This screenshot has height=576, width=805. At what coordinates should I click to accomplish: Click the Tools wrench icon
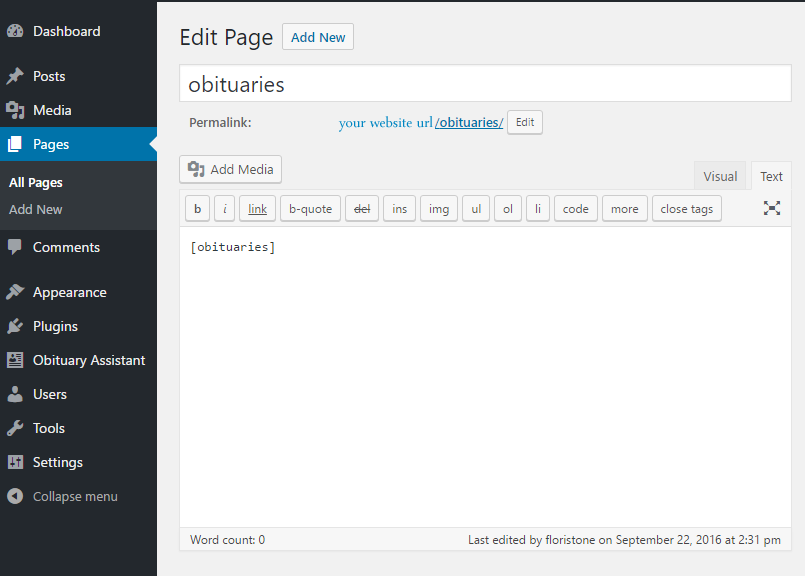click(x=15, y=429)
